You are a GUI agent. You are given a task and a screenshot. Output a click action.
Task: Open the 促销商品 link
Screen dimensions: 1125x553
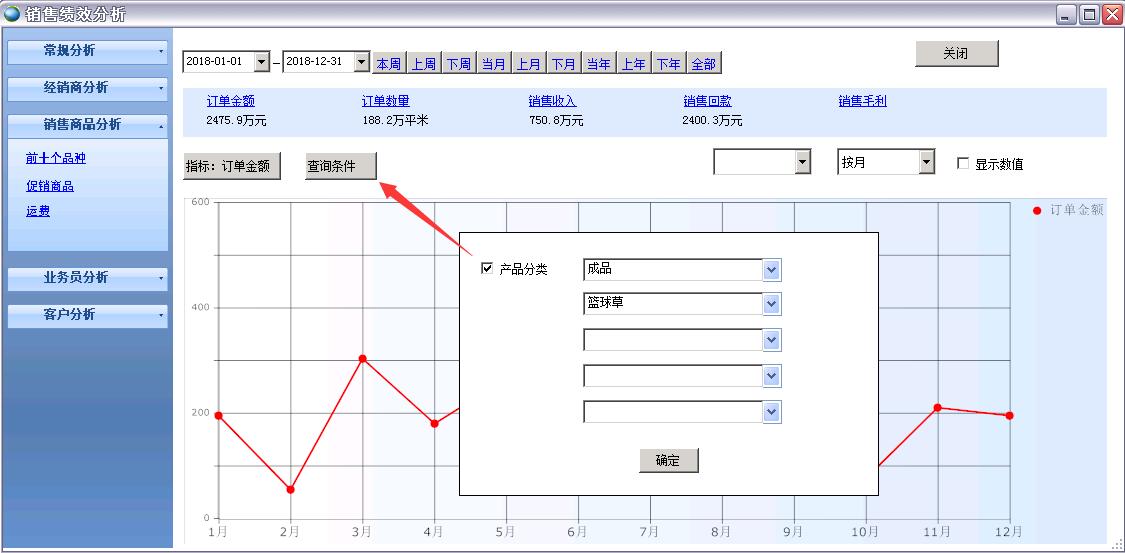tap(50, 186)
